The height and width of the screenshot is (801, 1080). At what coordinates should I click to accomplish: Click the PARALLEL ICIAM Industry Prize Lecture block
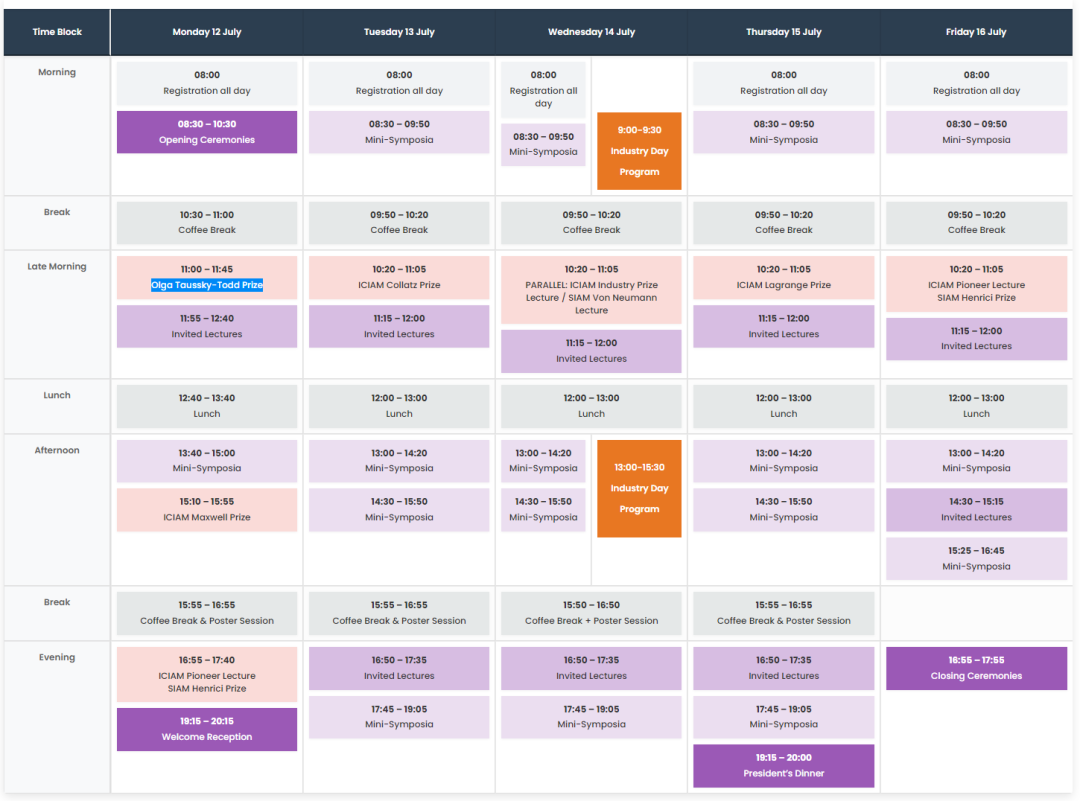pyautogui.click(x=591, y=290)
